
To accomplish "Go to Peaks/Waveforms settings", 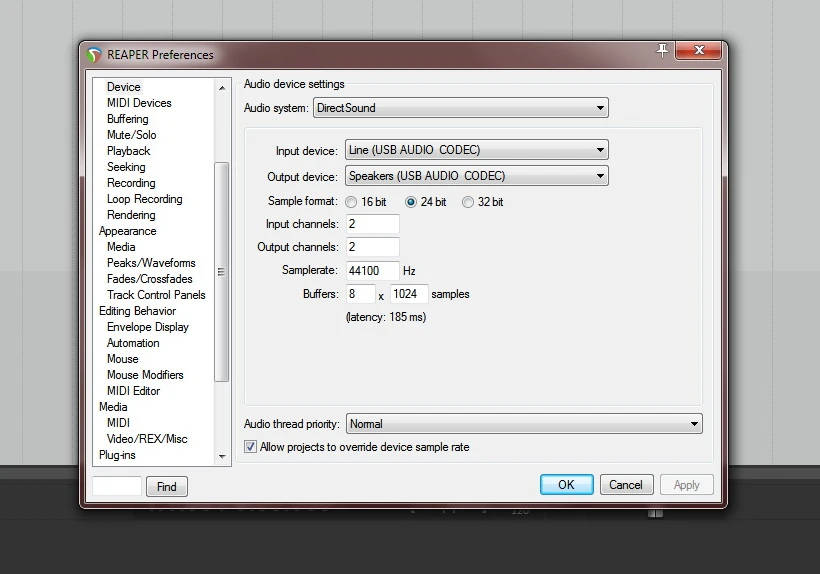I will click(151, 263).
